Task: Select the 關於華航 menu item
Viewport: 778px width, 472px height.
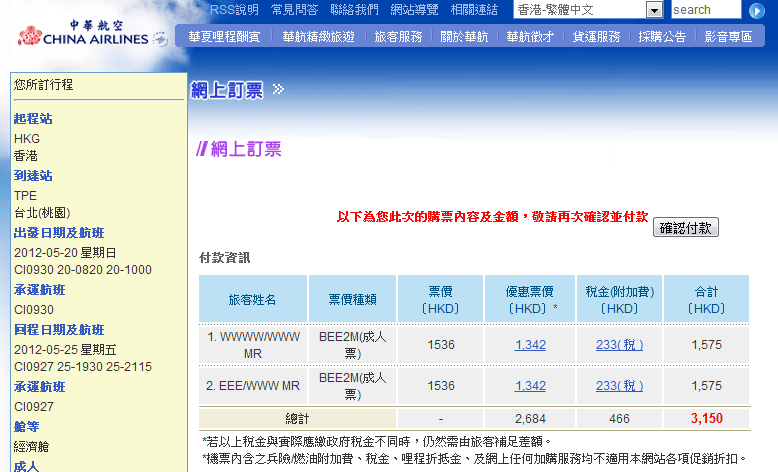Action: 464,37
